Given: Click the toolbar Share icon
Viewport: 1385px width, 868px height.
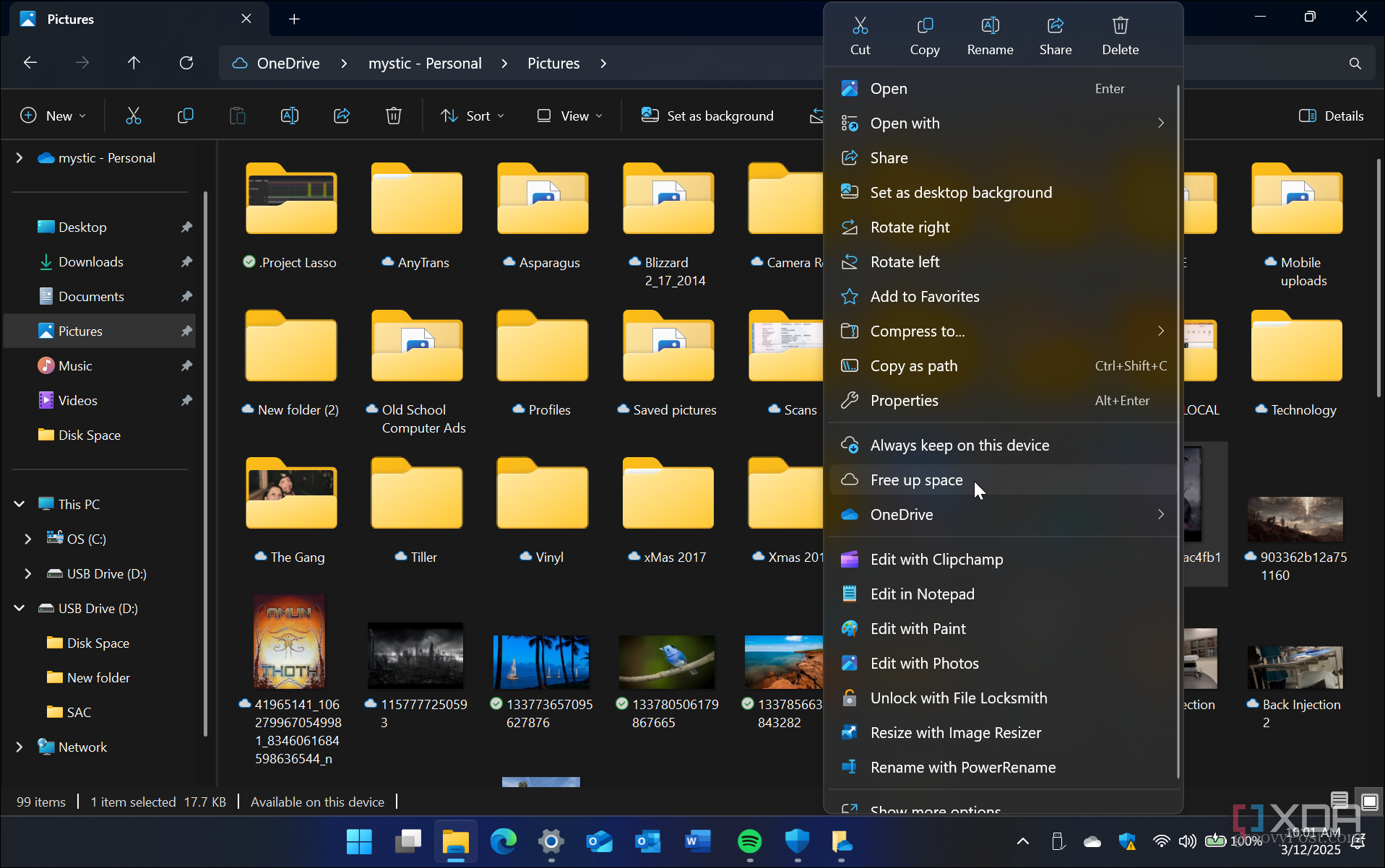Looking at the screenshot, I should [342, 116].
